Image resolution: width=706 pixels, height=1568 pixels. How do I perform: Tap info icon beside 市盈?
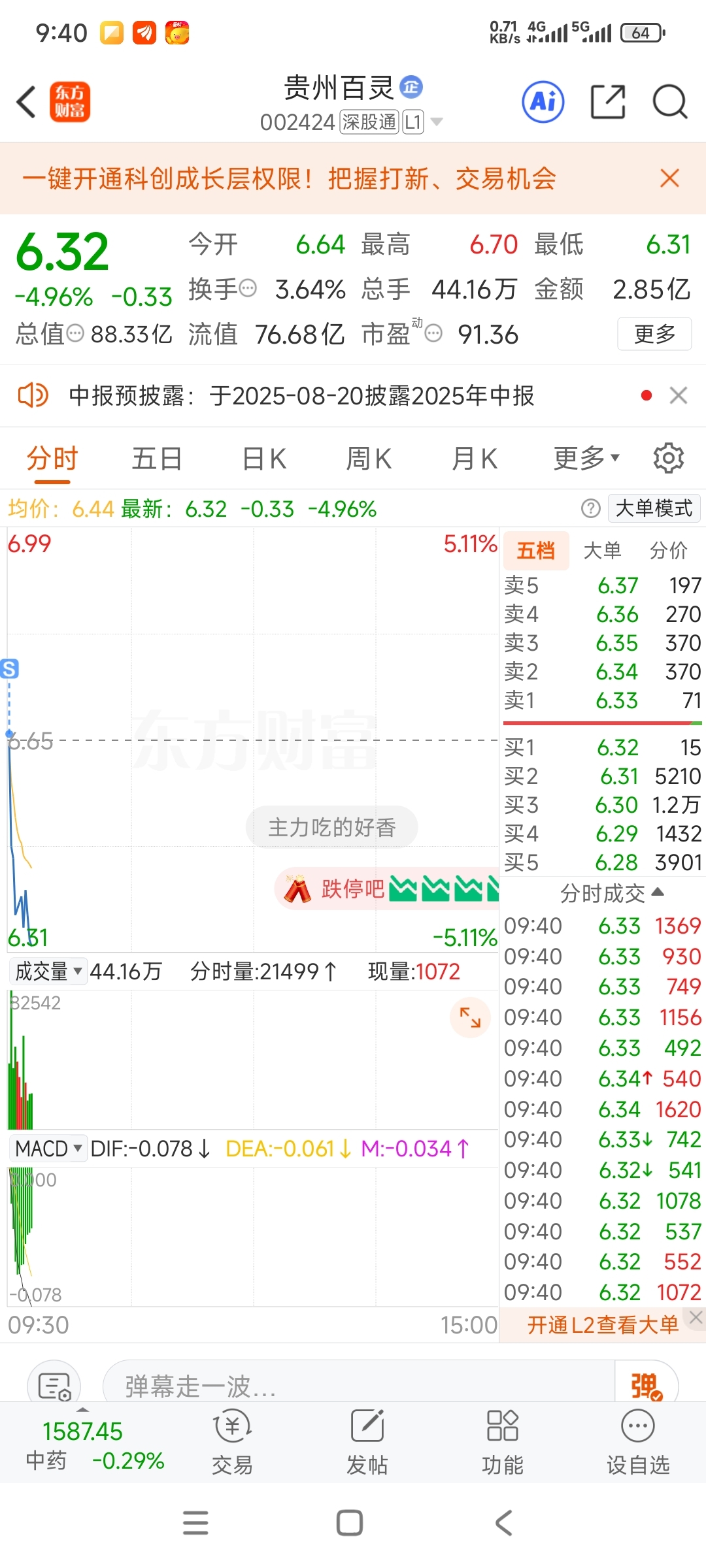pos(433,334)
